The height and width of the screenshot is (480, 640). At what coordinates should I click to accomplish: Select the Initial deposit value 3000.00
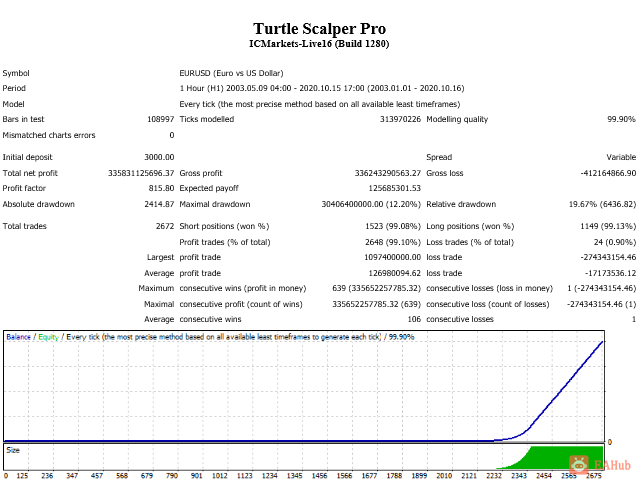pyautogui.click(x=159, y=157)
